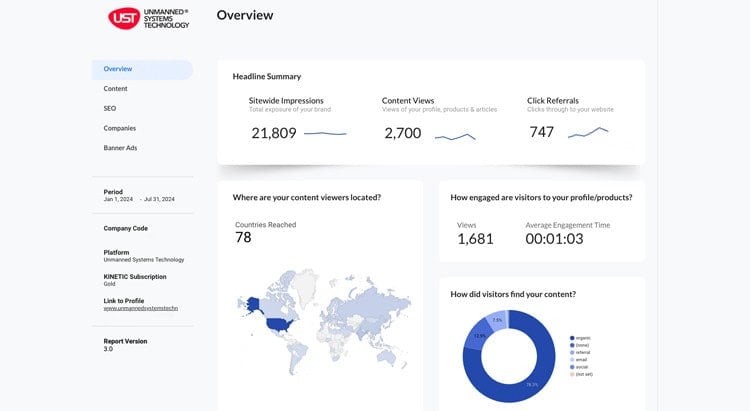750x411 pixels.
Task: Click the email legend entry
Action: pyautogui.click(x=579, y=360)
